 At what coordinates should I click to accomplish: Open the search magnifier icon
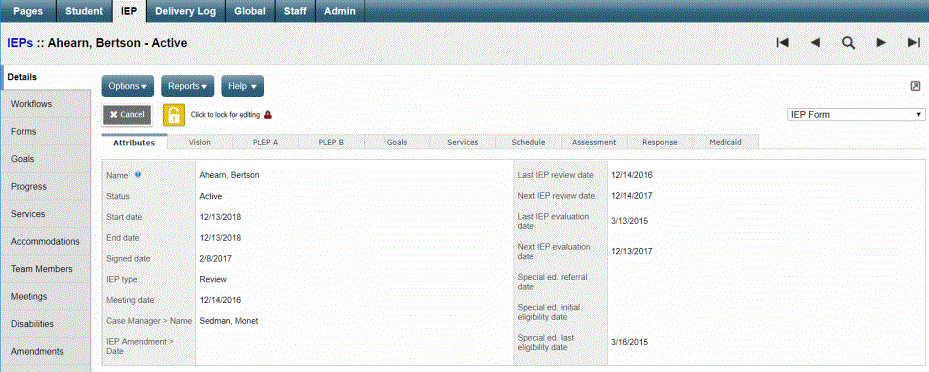click(848, 43)
